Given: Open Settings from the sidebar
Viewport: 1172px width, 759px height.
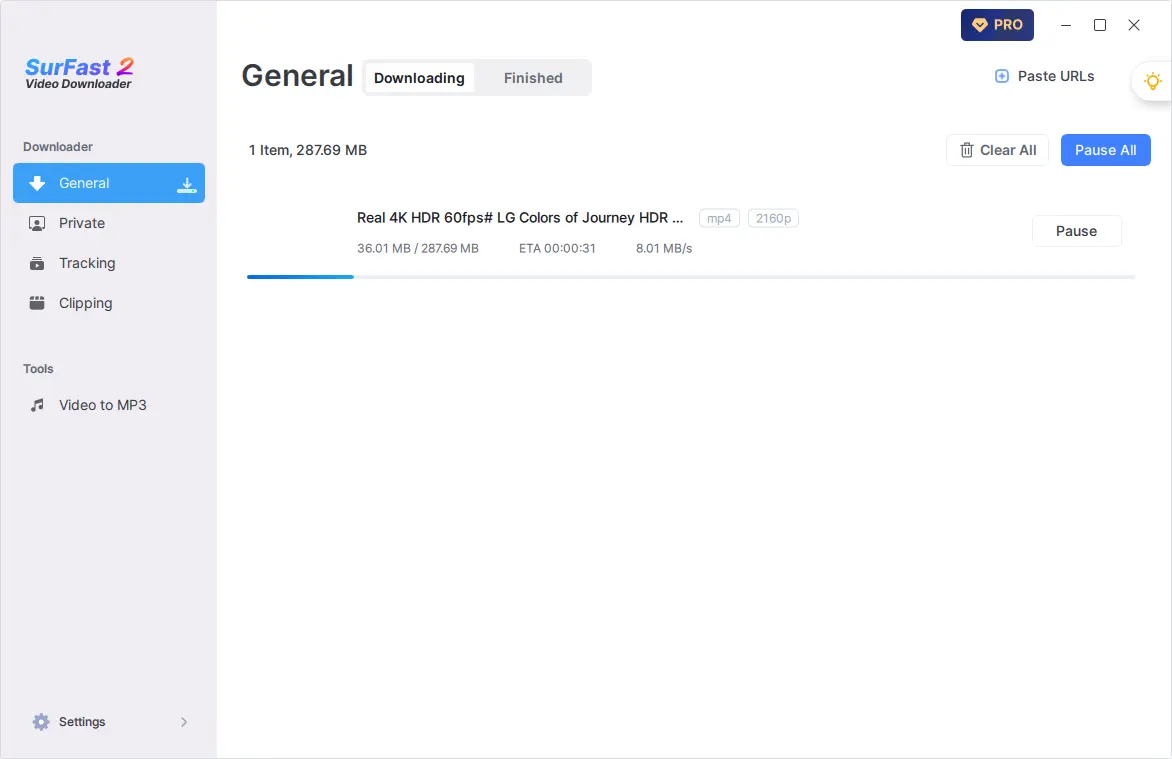Looking at the screenshot, I should pos(108,722).
